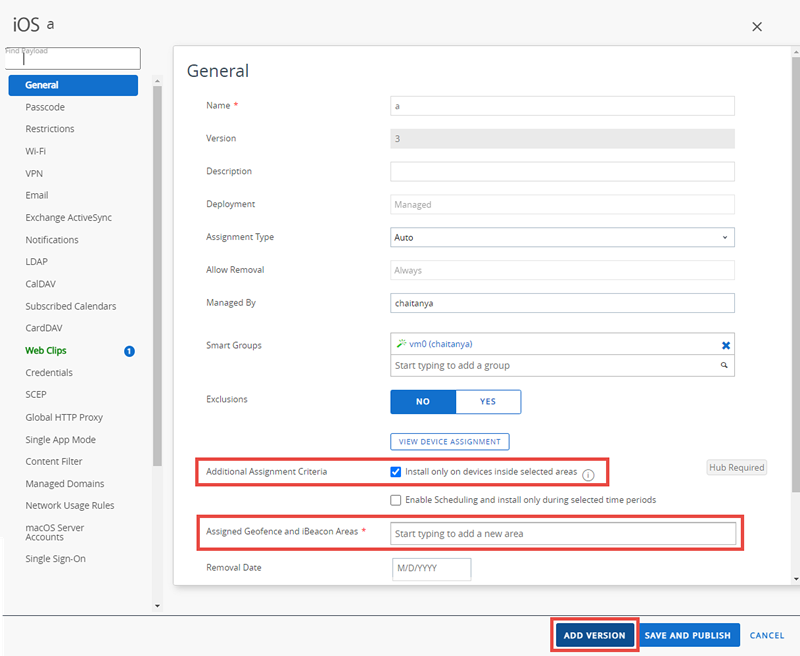
Task: Open the Email payload
Action: 37,195
